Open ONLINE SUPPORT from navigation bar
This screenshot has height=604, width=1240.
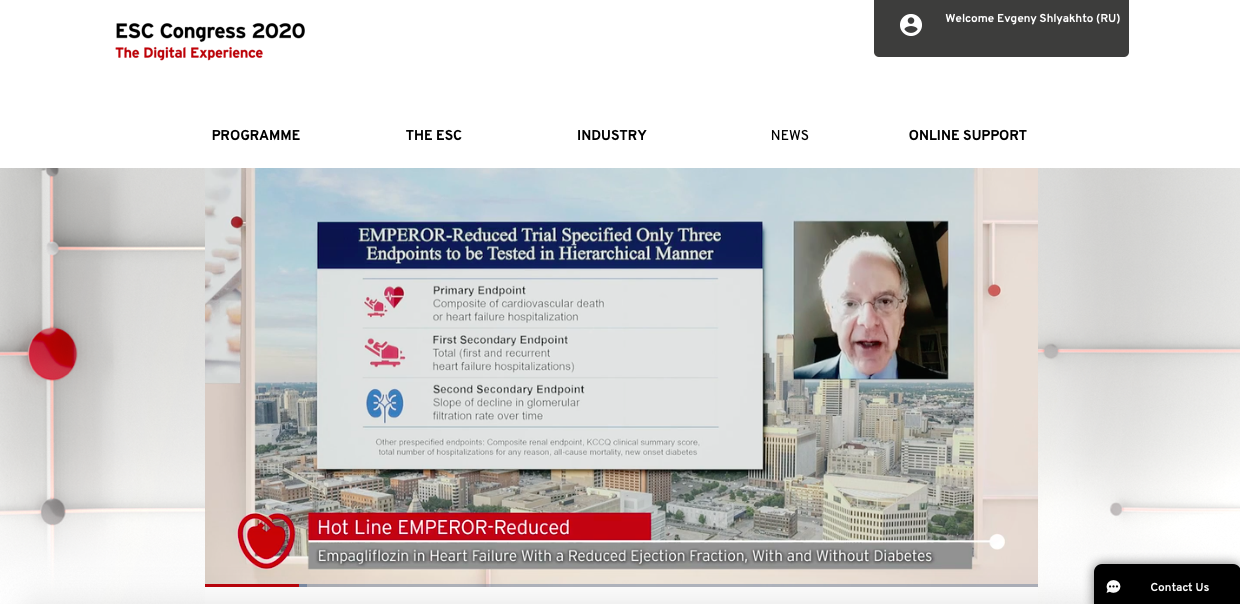pyautogui.click(x=967, y=136)
